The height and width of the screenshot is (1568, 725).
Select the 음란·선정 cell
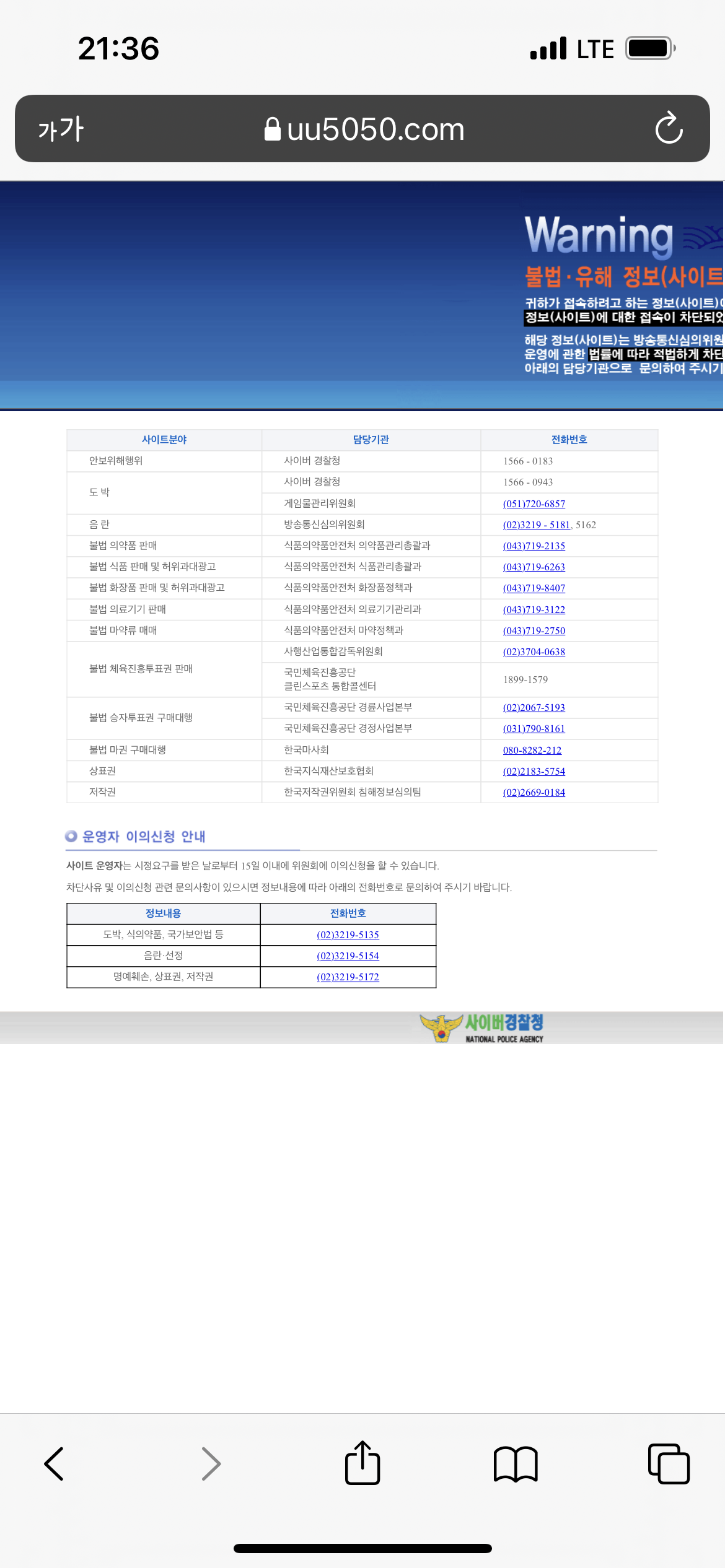(x=164, y=956)
